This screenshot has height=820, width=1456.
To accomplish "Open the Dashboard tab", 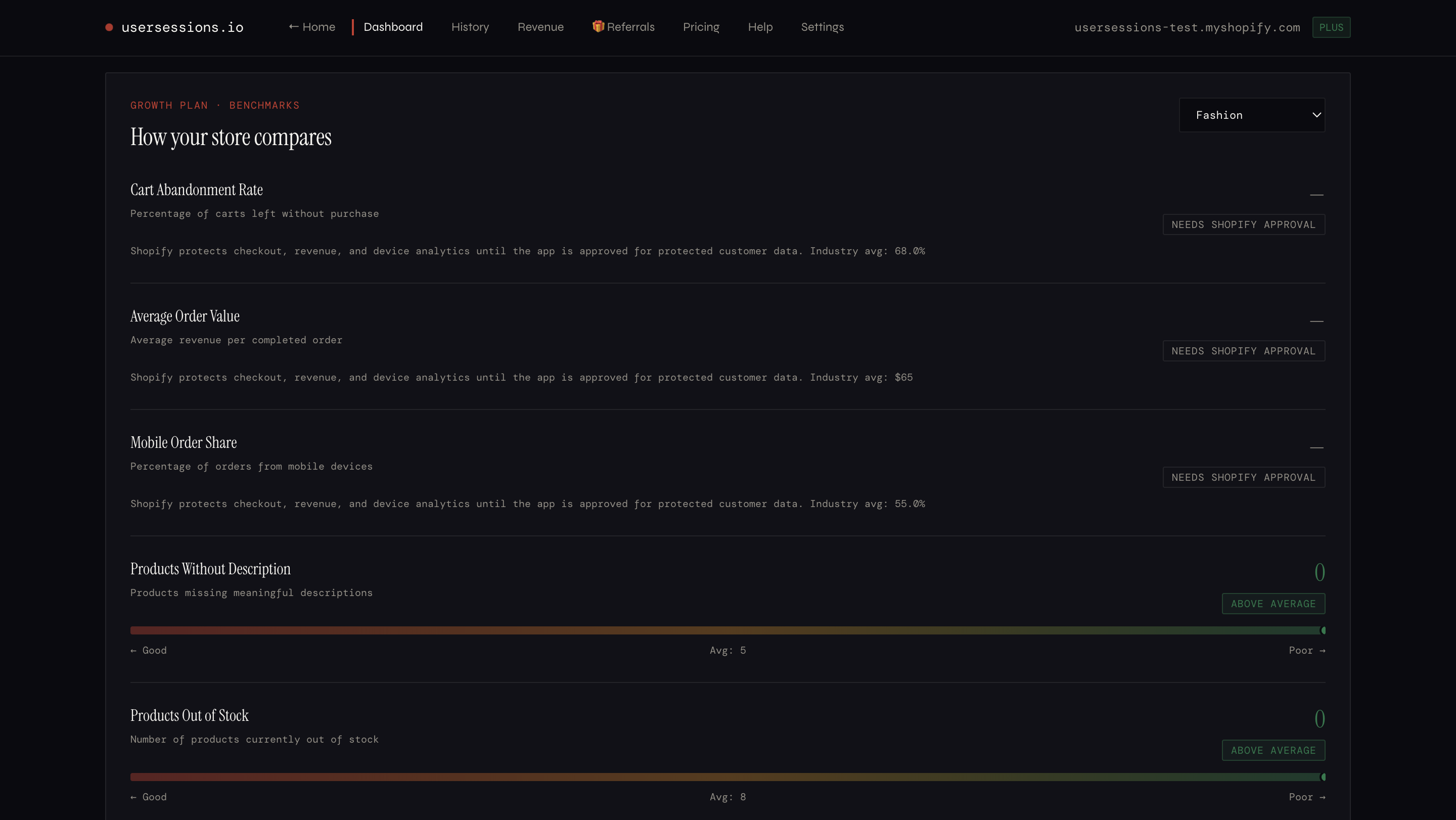I will click(393, 27).
